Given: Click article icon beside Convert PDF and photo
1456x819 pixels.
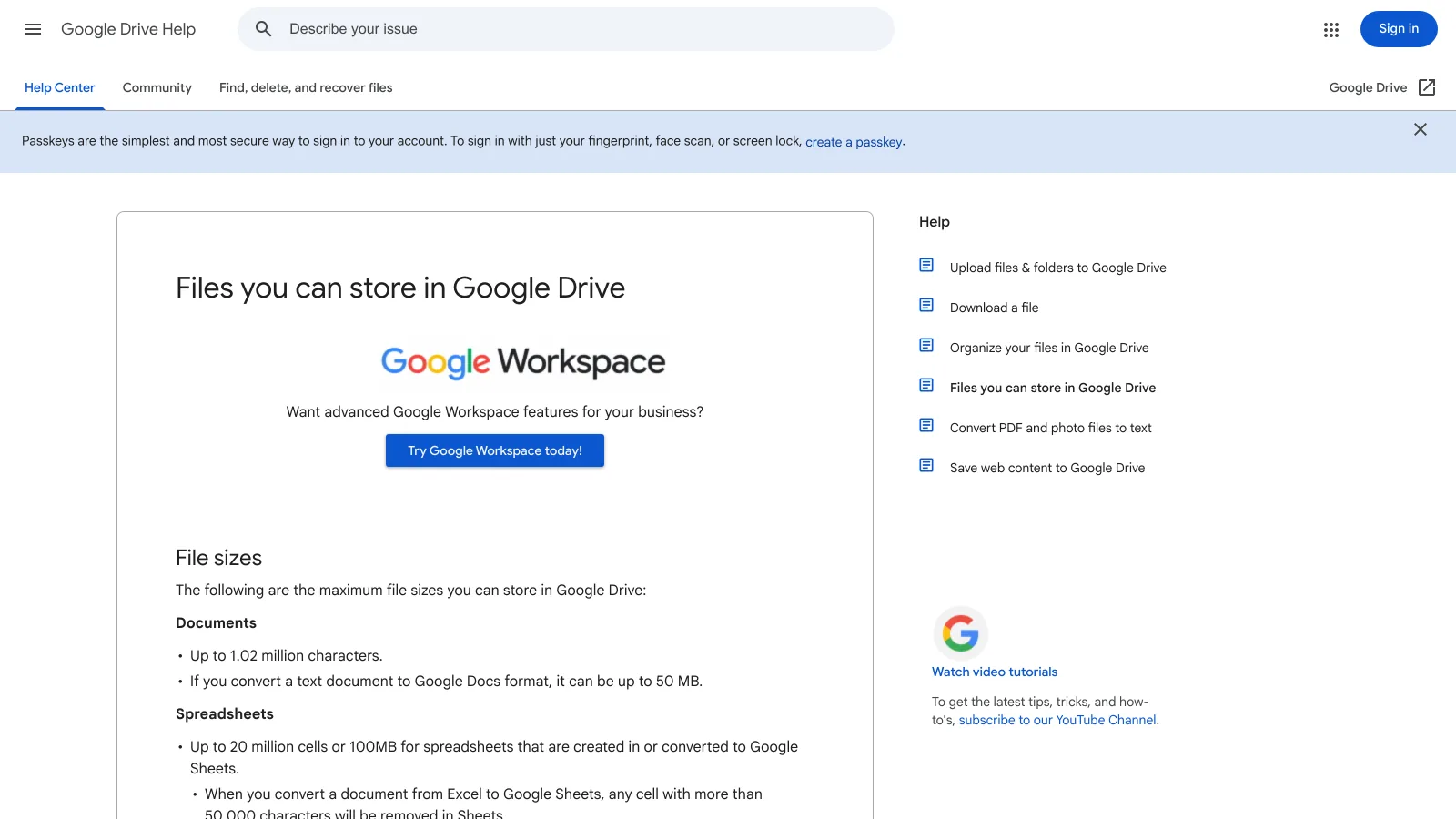Looking at the screenshot, I should (x=926, y=425).
